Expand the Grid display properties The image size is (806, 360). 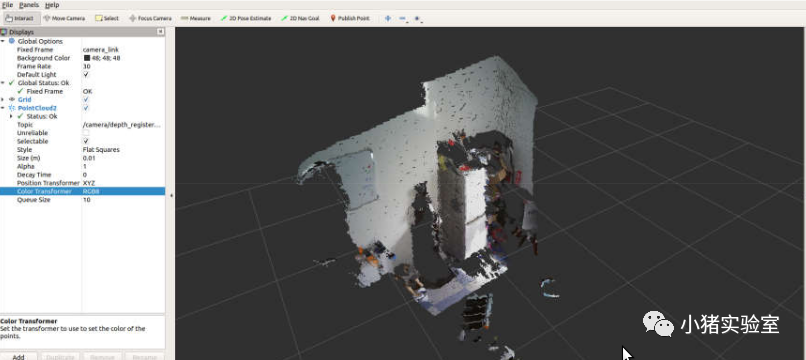point(3,99)
